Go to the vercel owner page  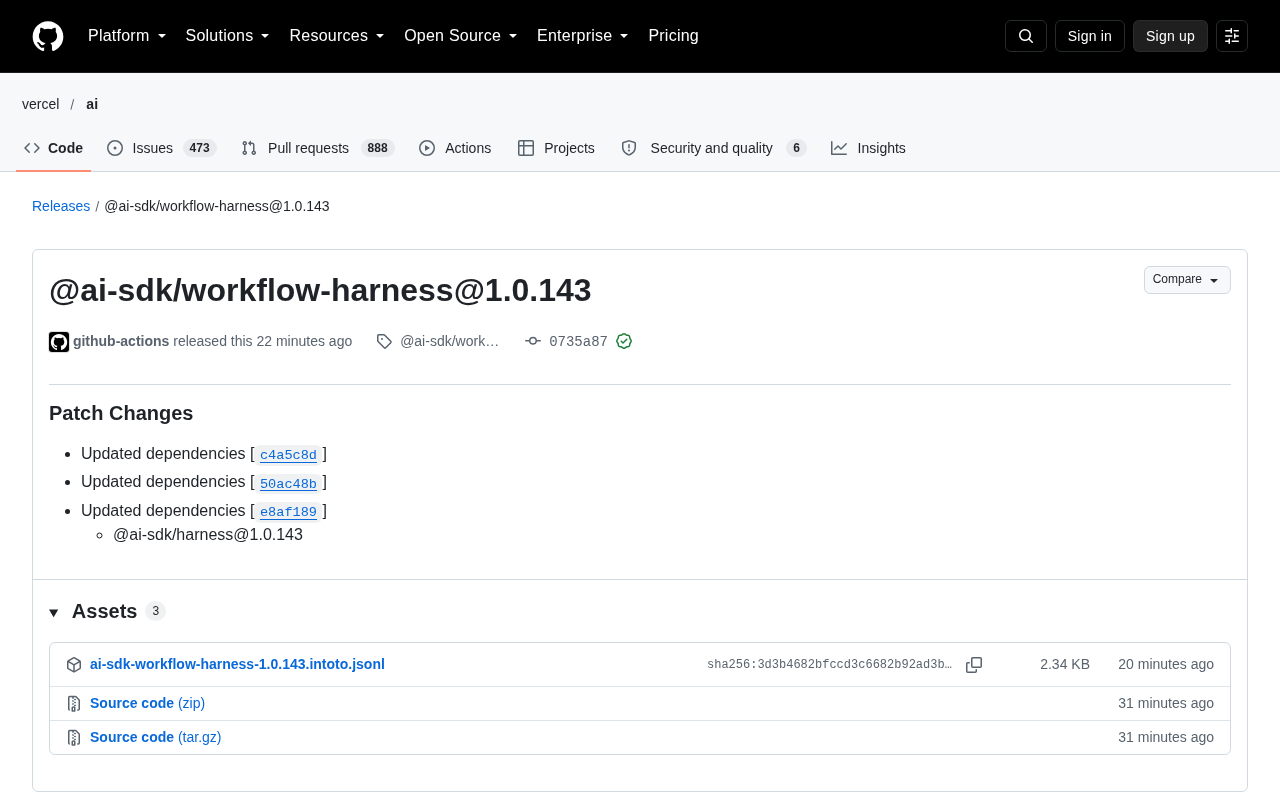click(41, 104)
